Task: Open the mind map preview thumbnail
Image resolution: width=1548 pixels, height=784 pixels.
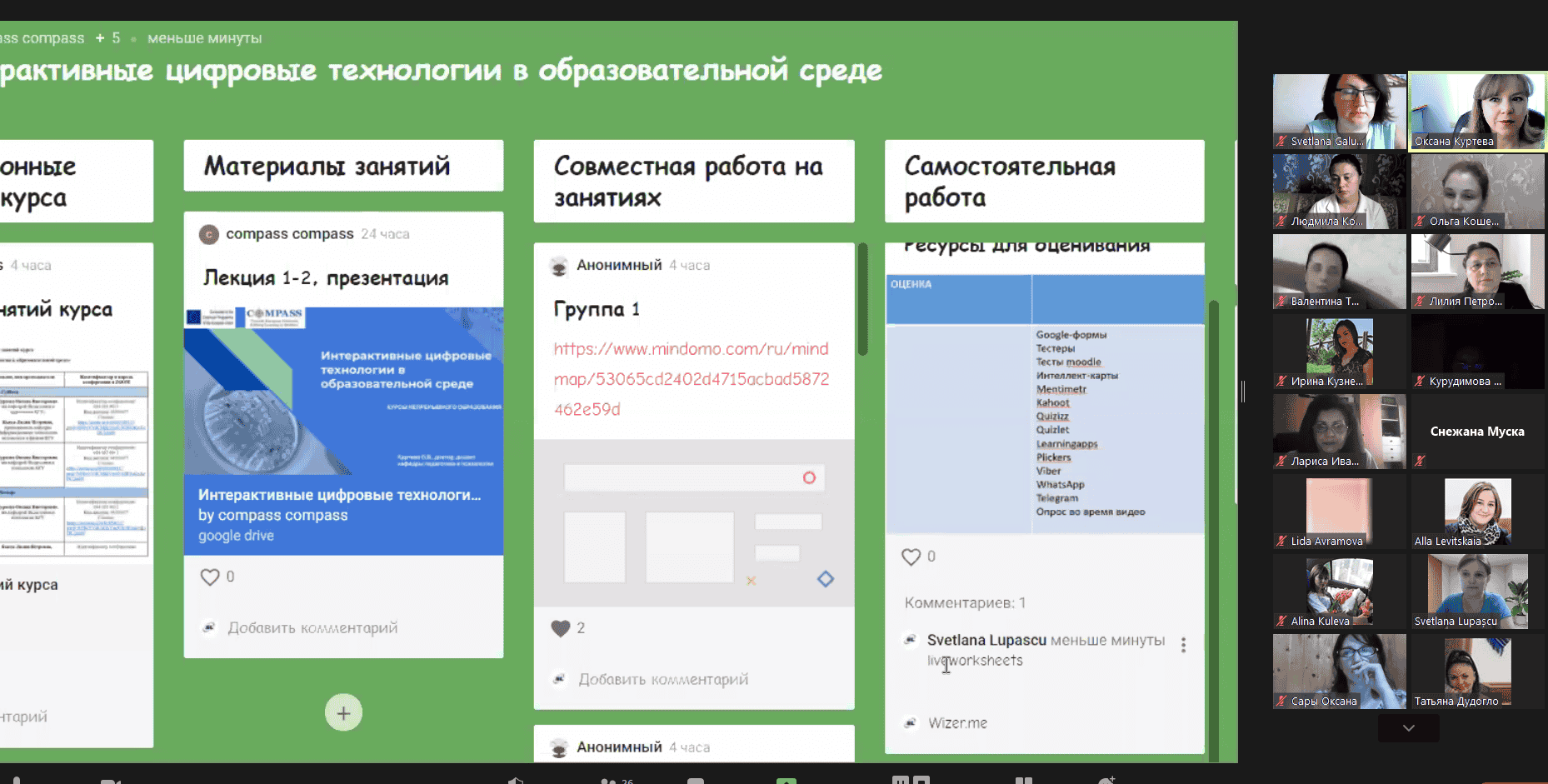Action: [693, 523]
